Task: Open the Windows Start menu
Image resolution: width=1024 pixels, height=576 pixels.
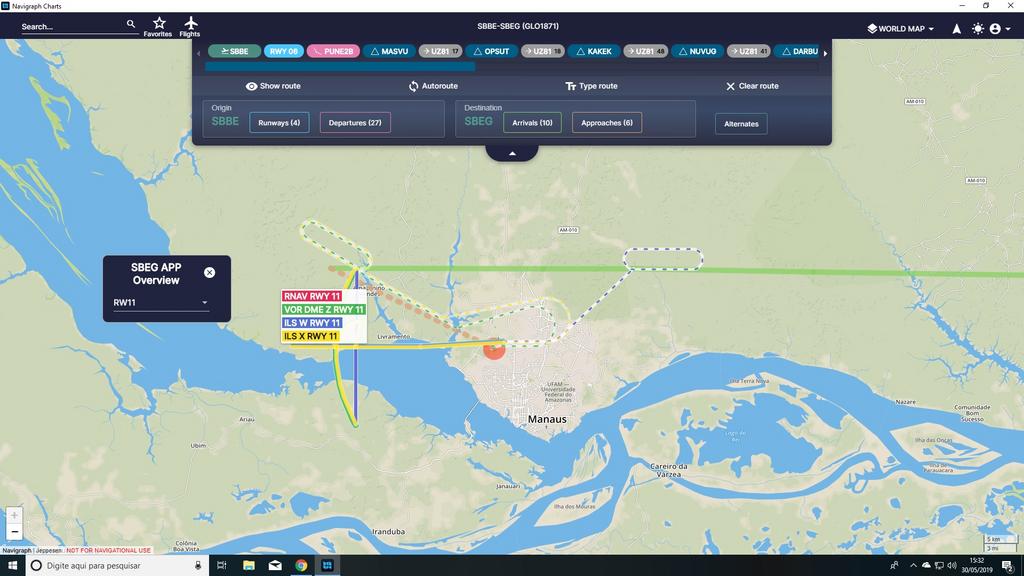Action: coord(12,566)
